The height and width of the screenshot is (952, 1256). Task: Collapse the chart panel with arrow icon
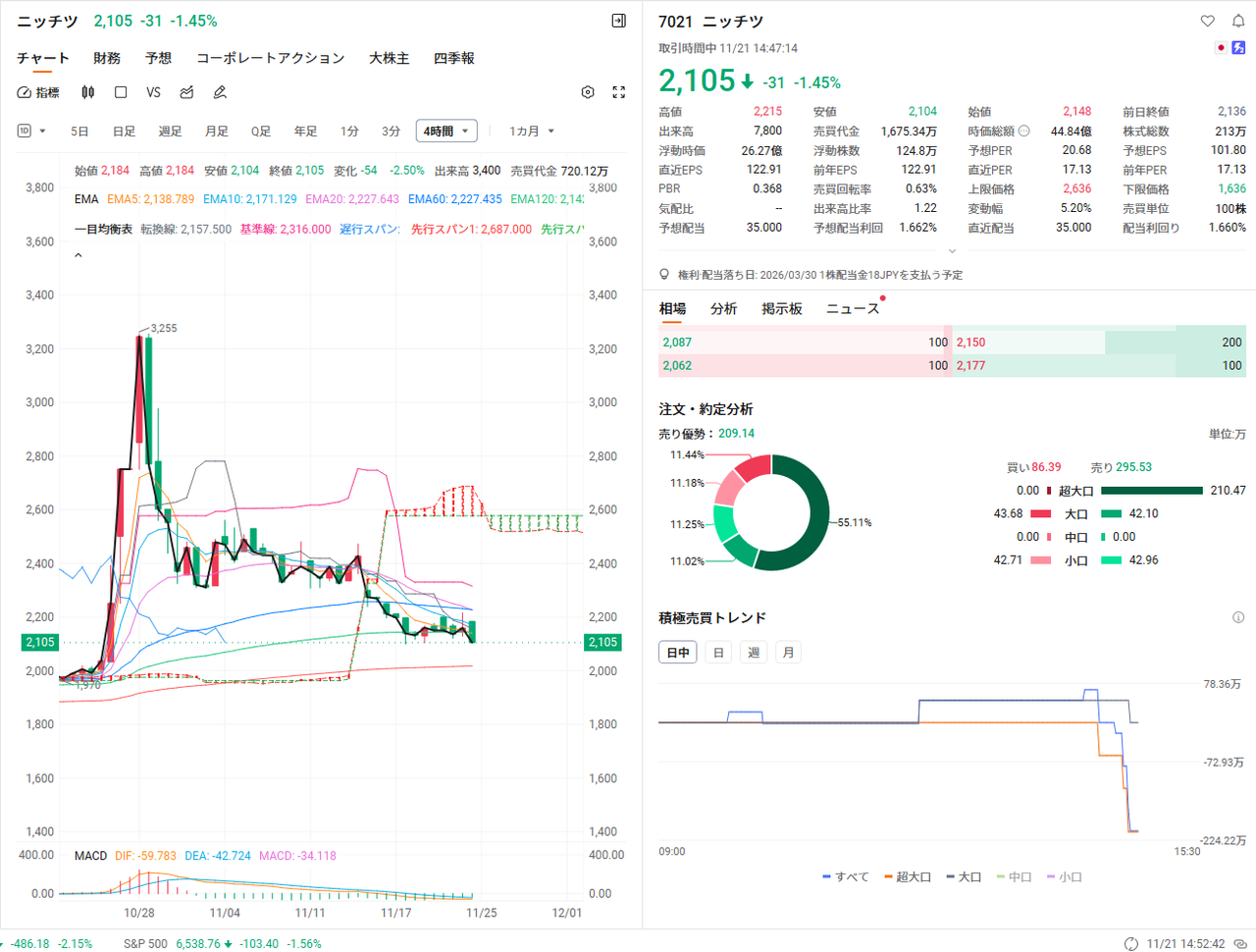(618, 21)
